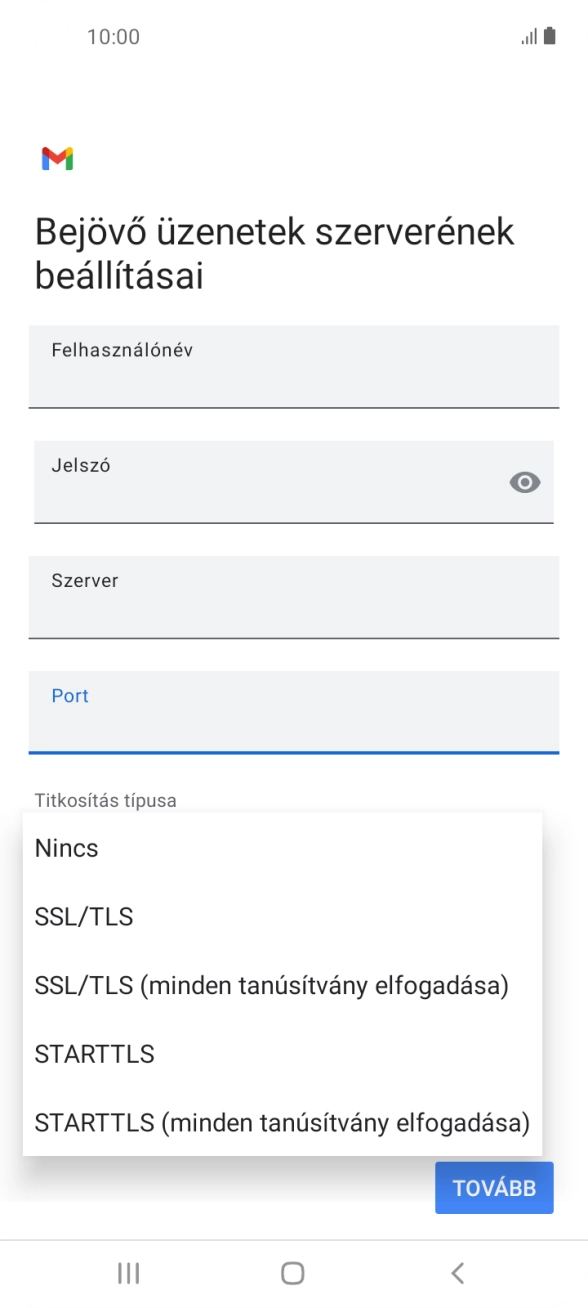Tap the highlighted Port field underline

coord(293,746)
